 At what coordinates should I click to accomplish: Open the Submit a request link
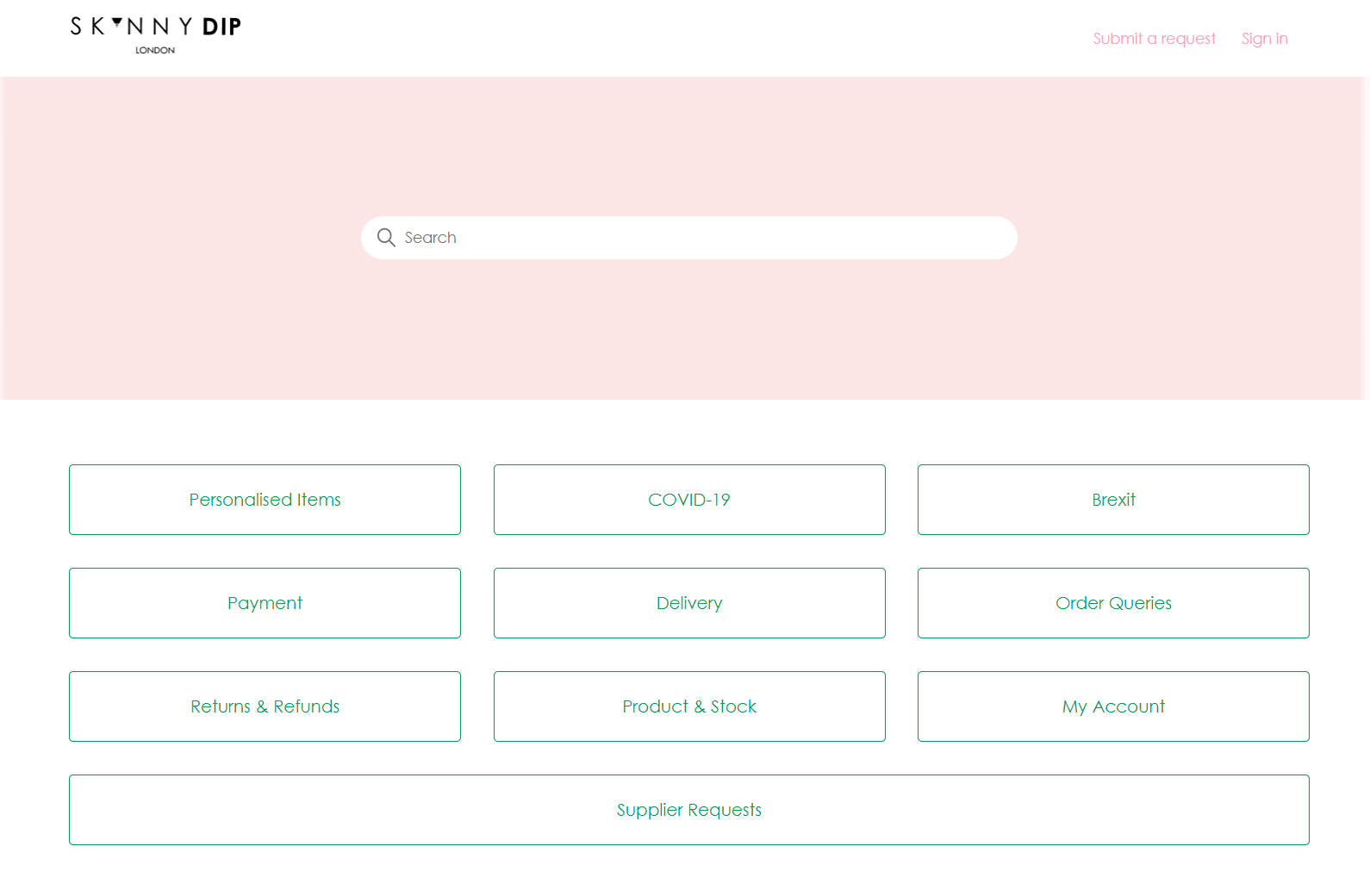1154,39
